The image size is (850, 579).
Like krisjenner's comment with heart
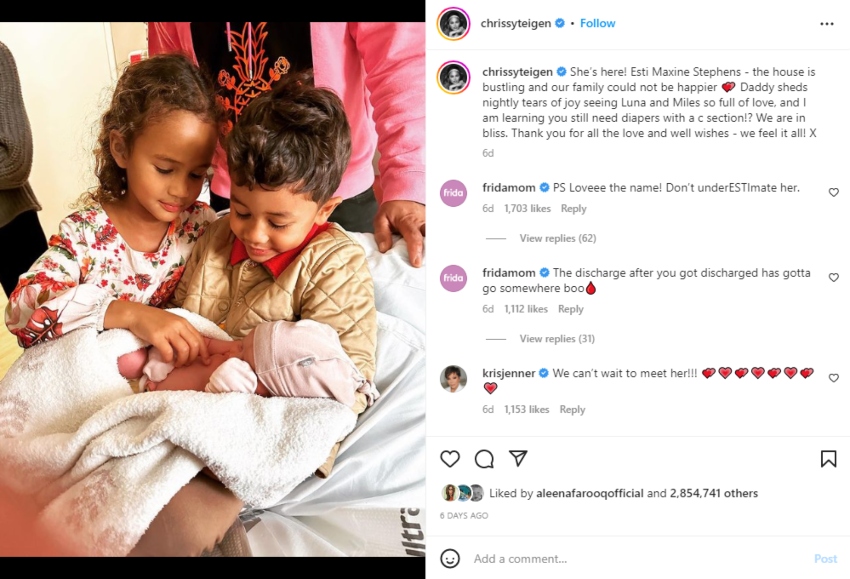click(x=834, y=377)
